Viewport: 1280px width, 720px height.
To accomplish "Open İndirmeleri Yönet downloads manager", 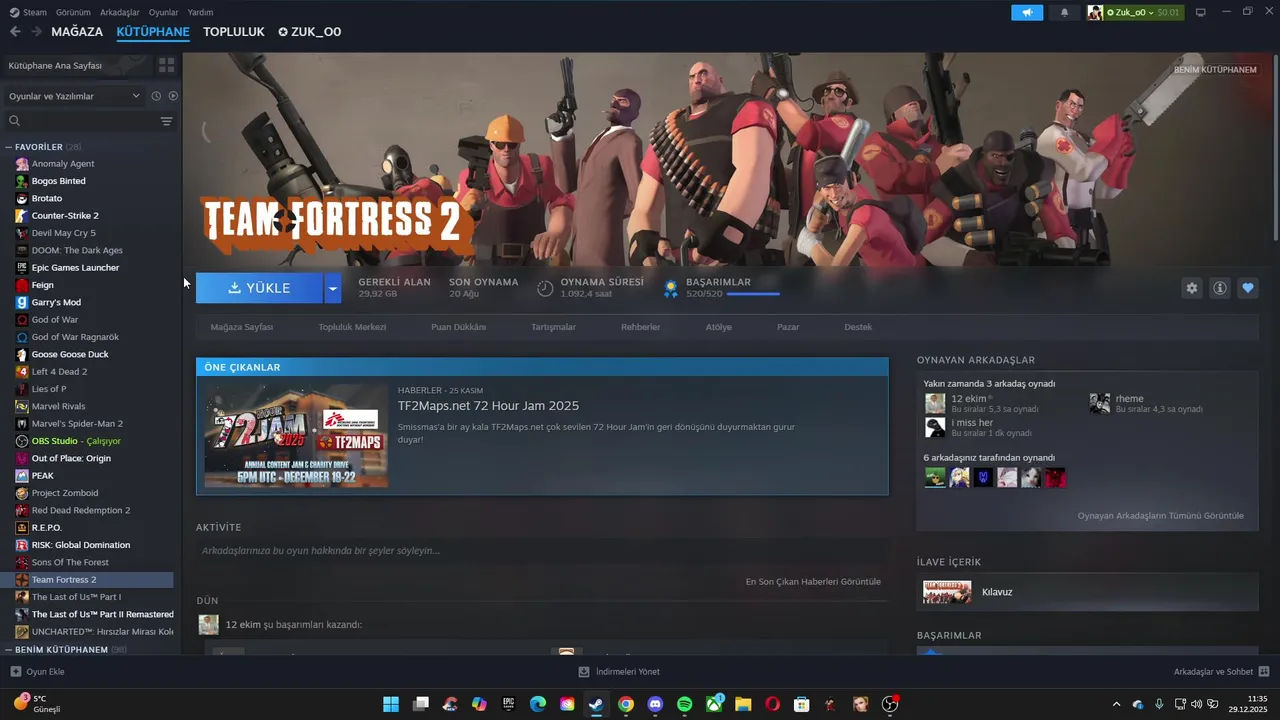I will coord(619,672).
